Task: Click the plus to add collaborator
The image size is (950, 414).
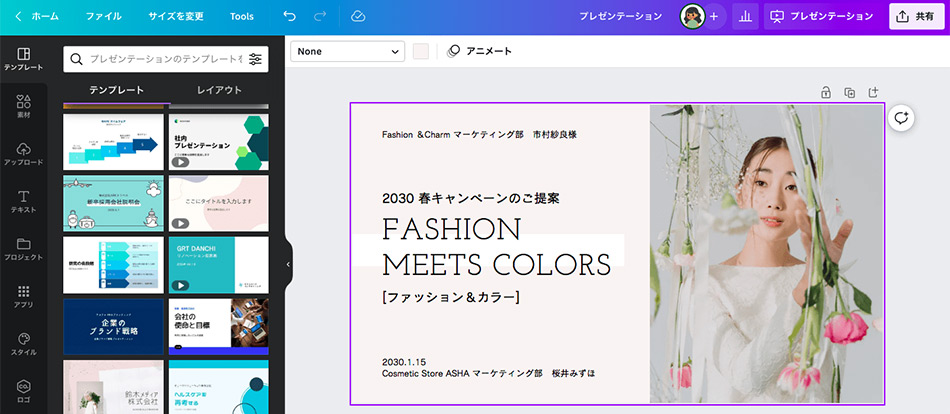Action: tap(713, 16)
